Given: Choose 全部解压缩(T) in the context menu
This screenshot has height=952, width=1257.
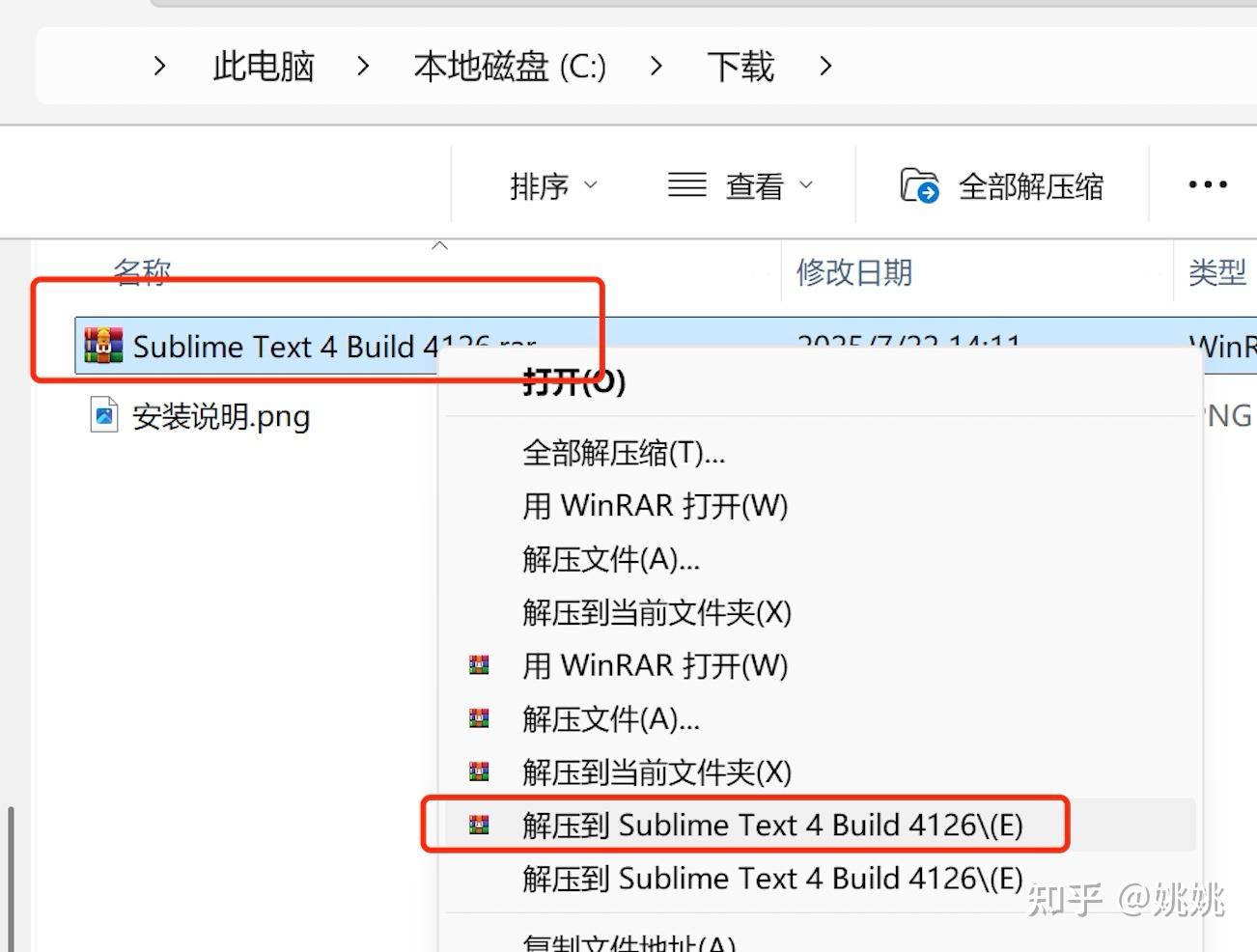Looking at the screenshot, I should coord(623,454).
